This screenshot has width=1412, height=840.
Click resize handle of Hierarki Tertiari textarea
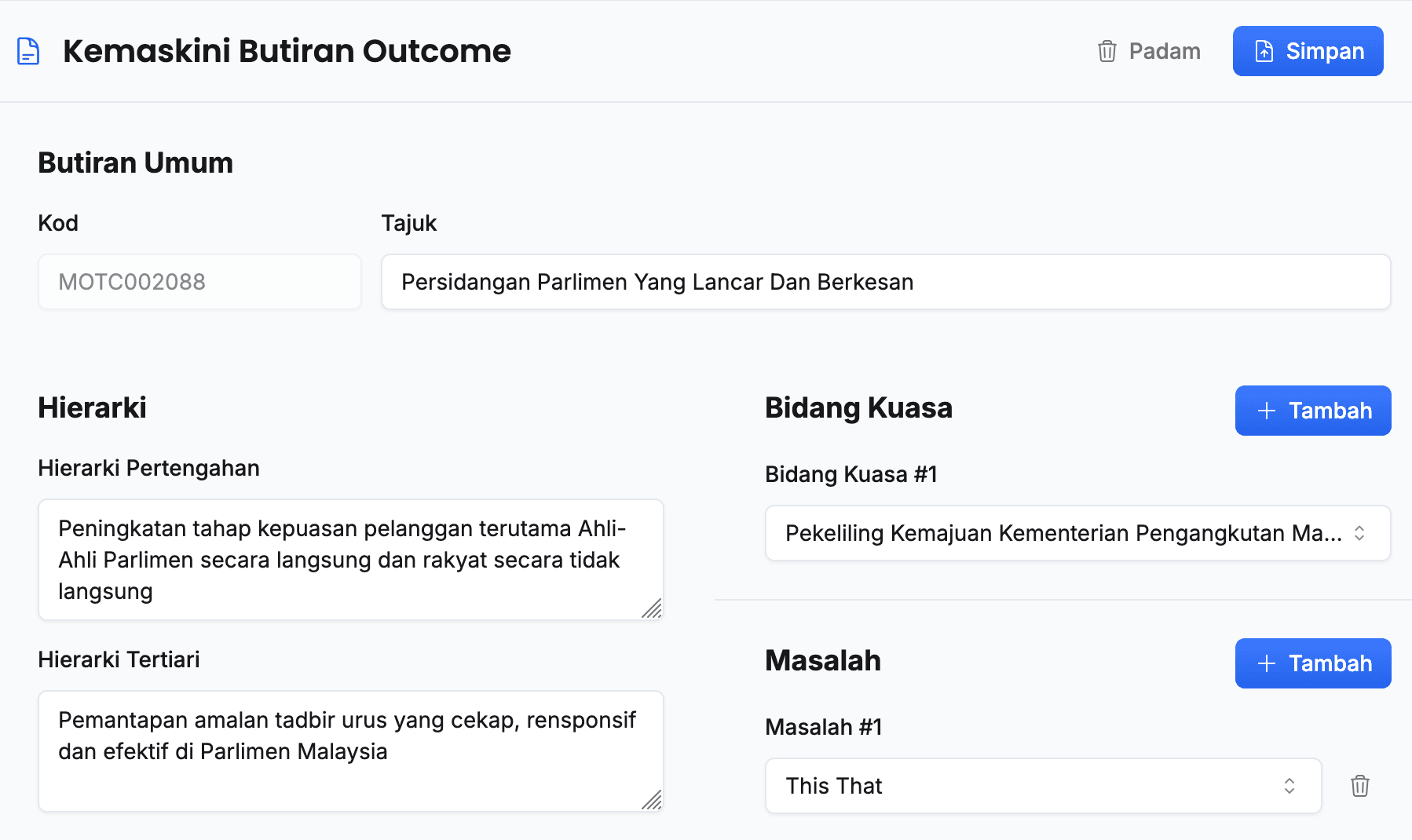(652, 800)
